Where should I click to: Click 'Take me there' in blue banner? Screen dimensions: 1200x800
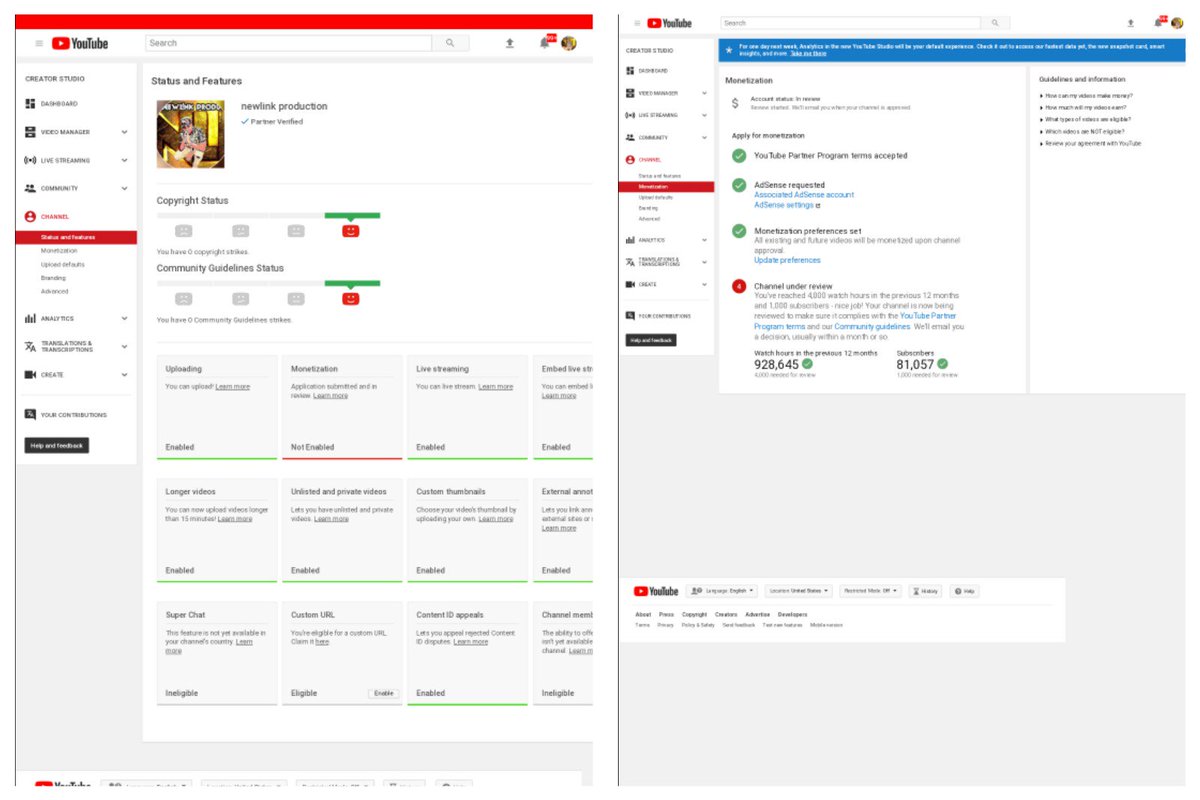(808, 54)
